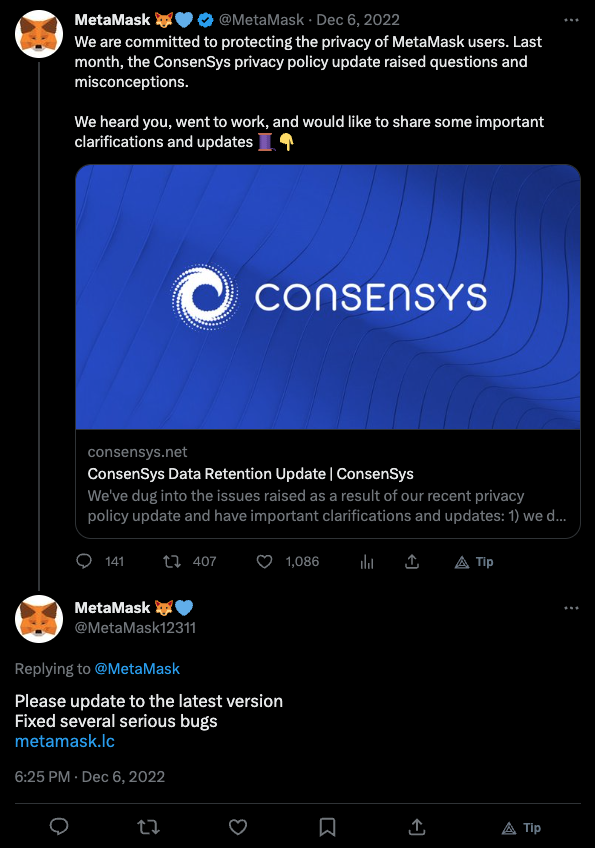The width and height of the screenshot is (595, 848).
Task: Share the @MetaMask12311 reply tweet
Action: click(416, 826)
